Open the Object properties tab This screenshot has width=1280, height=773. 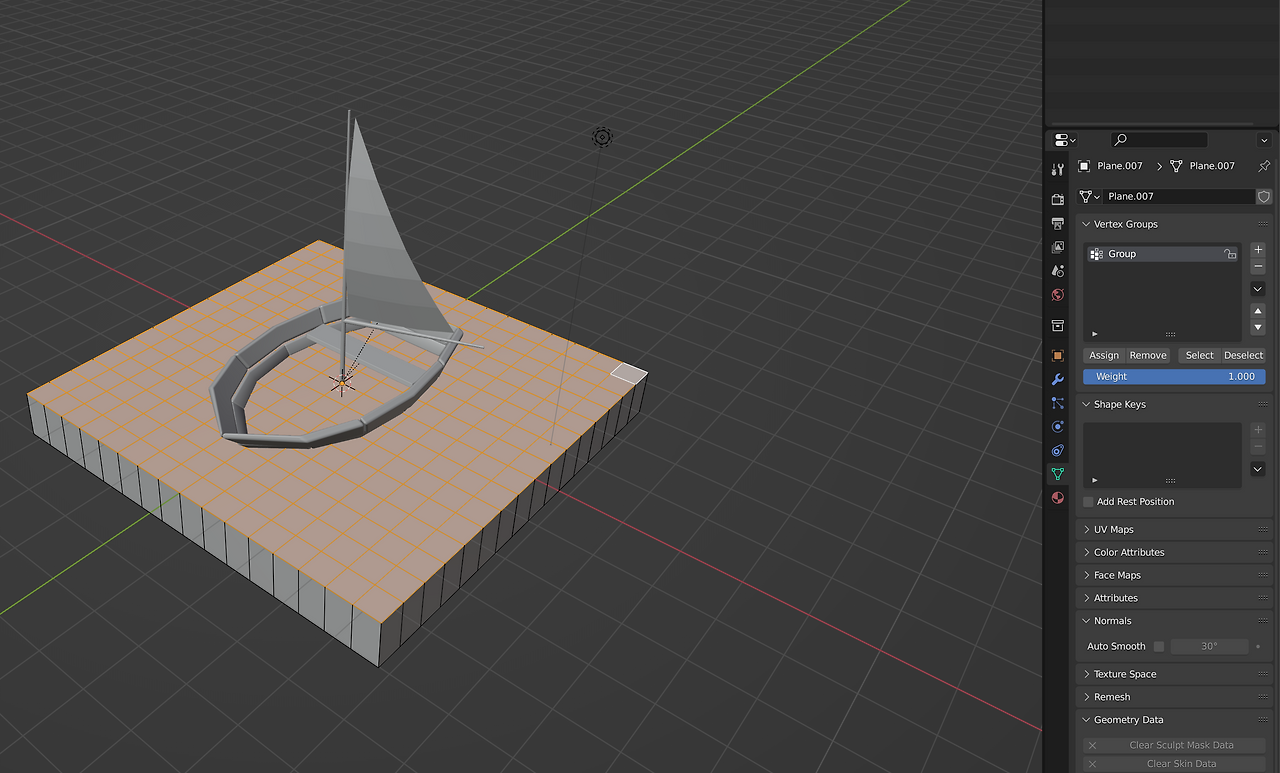click(x=1058, y=355)
